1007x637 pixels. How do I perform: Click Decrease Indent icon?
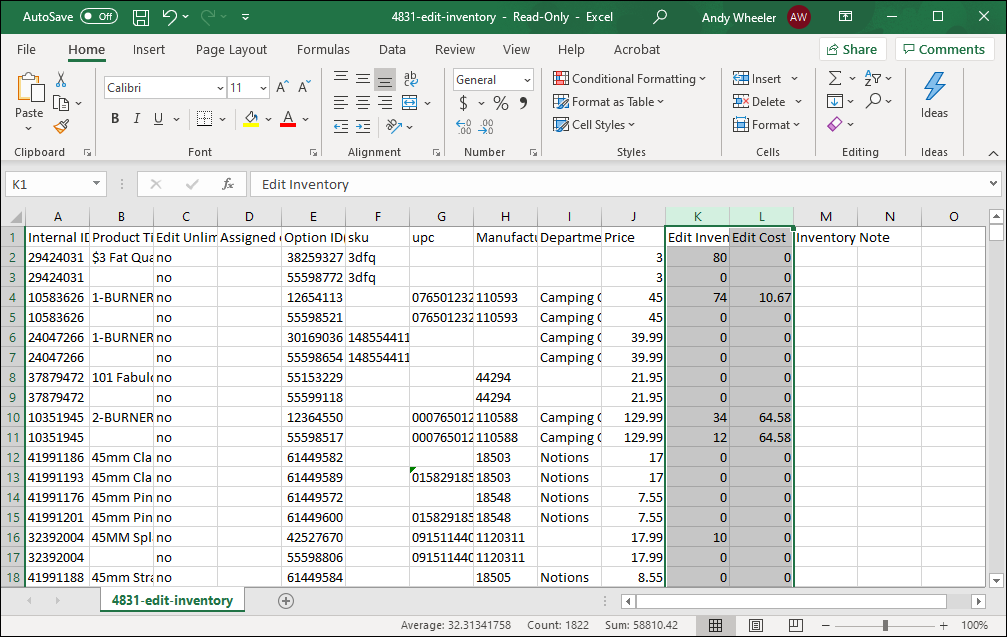point(341,127)
